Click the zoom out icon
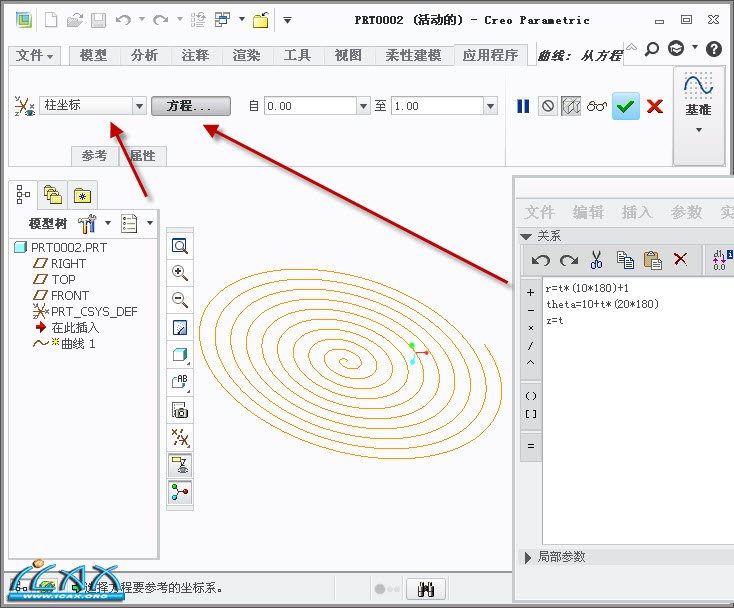 click(180, 300)
